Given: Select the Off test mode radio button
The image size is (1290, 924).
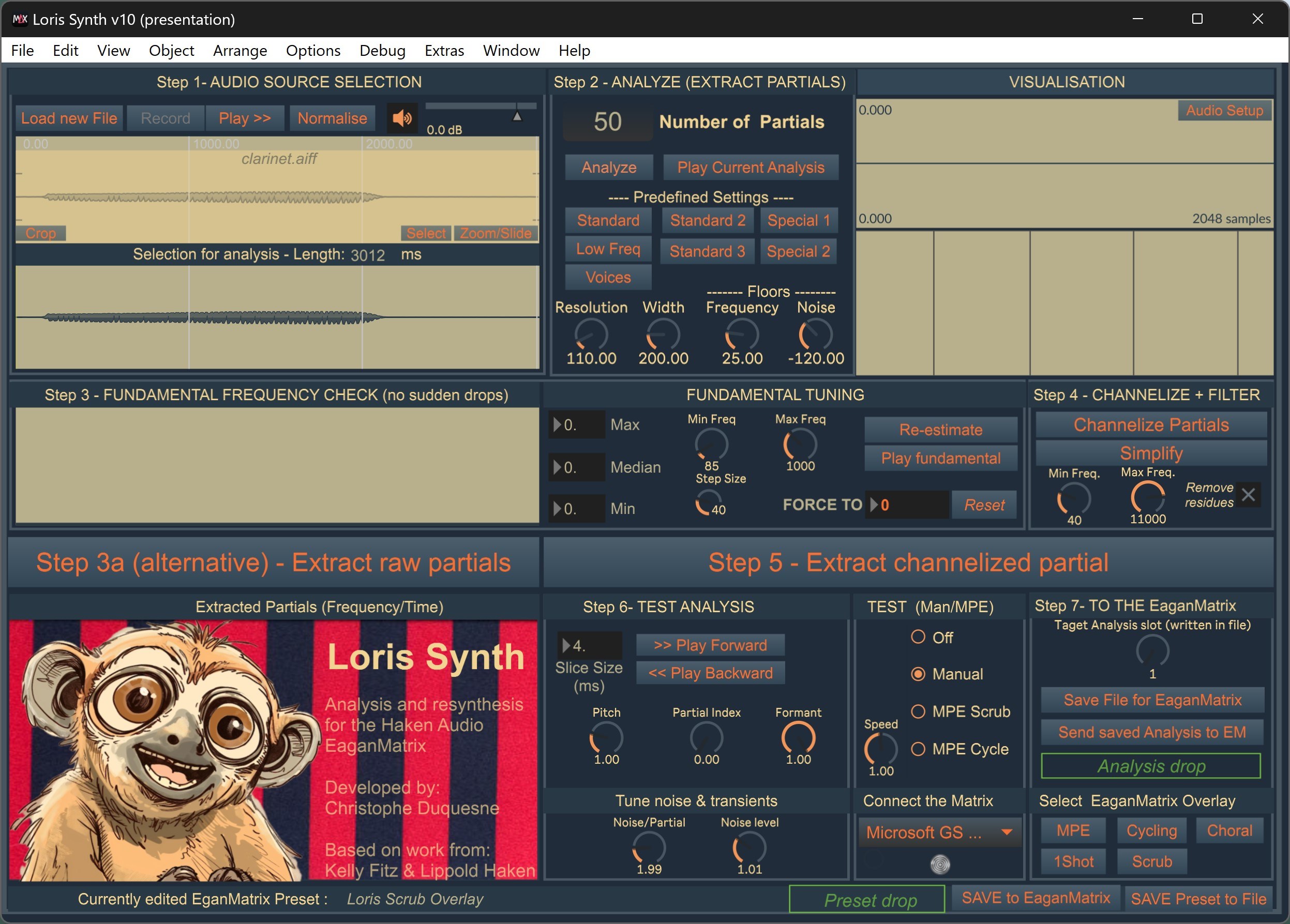Looking at the screenshot, I should pos(918,637).
